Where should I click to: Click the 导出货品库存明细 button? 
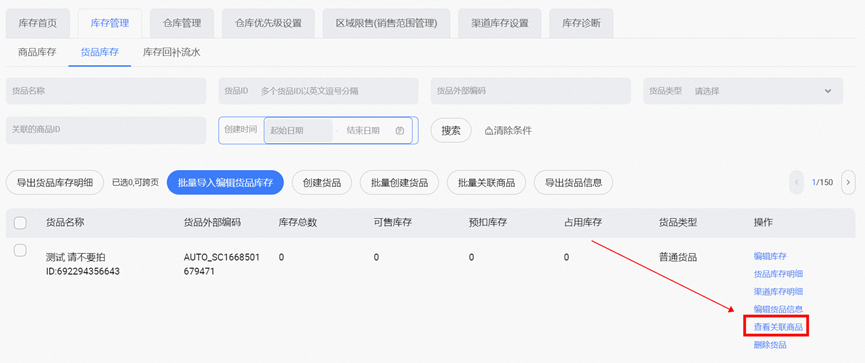coord(55,183)
